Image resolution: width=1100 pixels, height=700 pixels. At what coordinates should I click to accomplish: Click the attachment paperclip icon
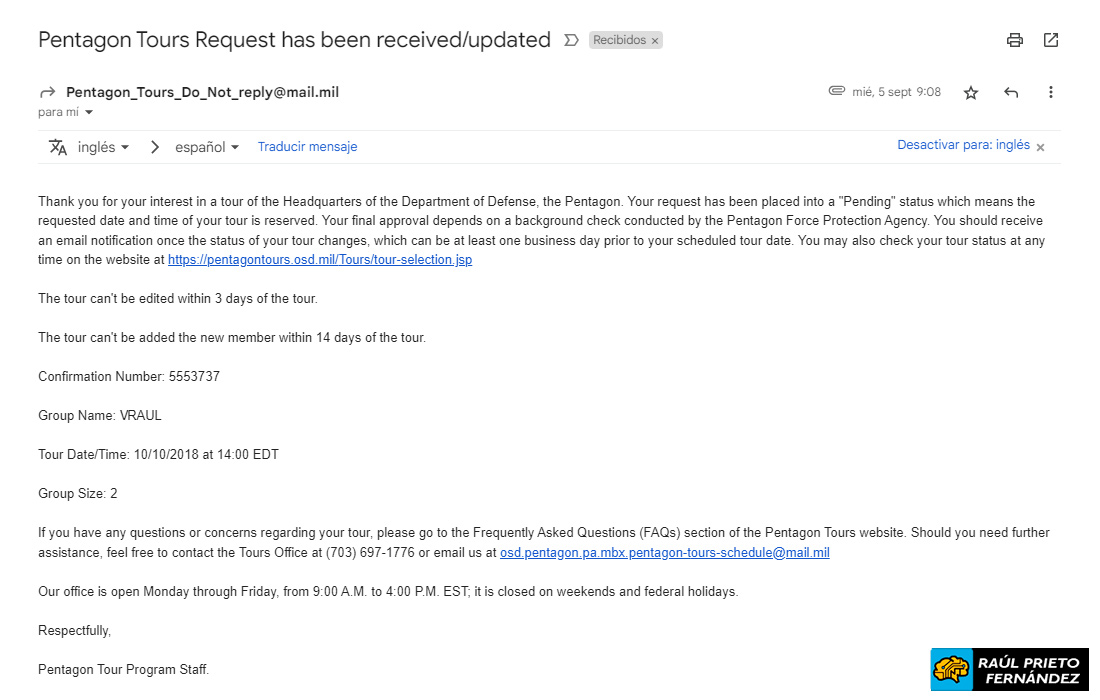(837, 92)
